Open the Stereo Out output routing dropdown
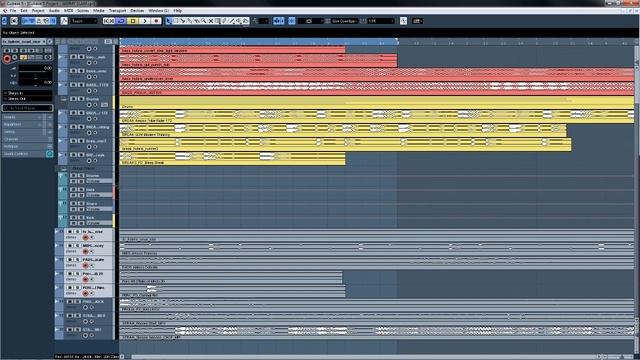Image resolution: width=640 pixels, height=360 pixels. (27, 98)
